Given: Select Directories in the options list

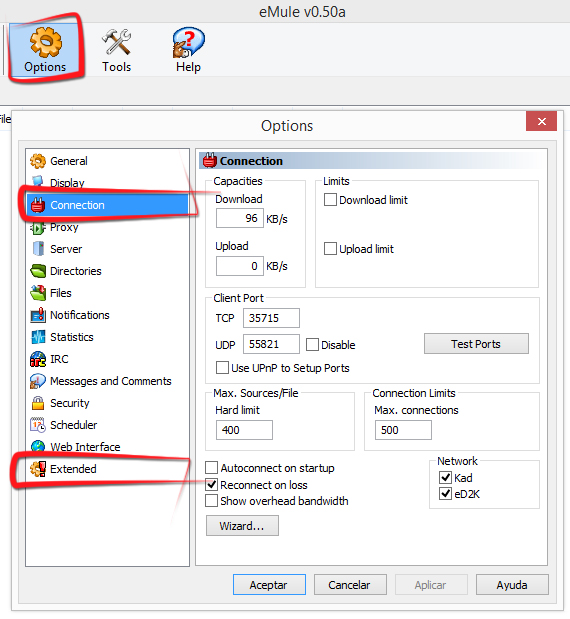Looking at the screenshot, I should point(76,271).
